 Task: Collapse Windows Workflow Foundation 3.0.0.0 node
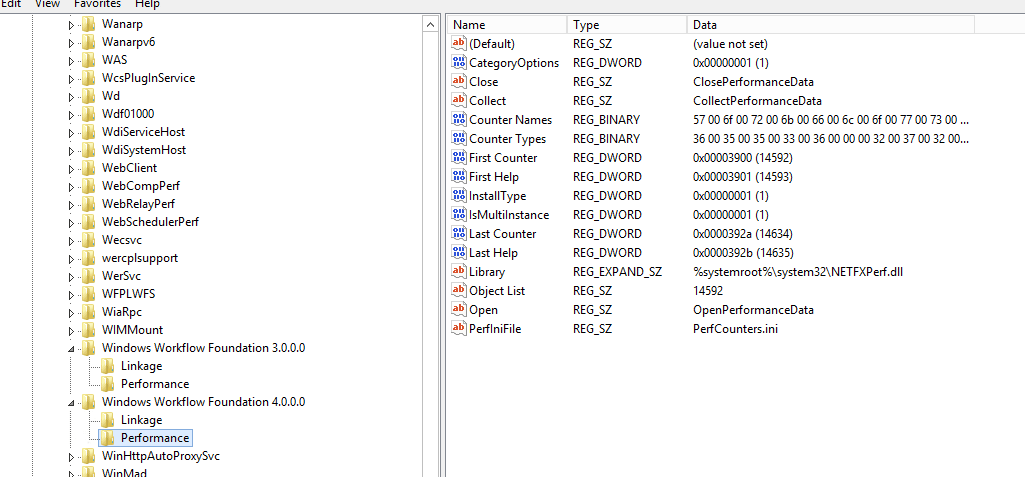click(72, 348)
